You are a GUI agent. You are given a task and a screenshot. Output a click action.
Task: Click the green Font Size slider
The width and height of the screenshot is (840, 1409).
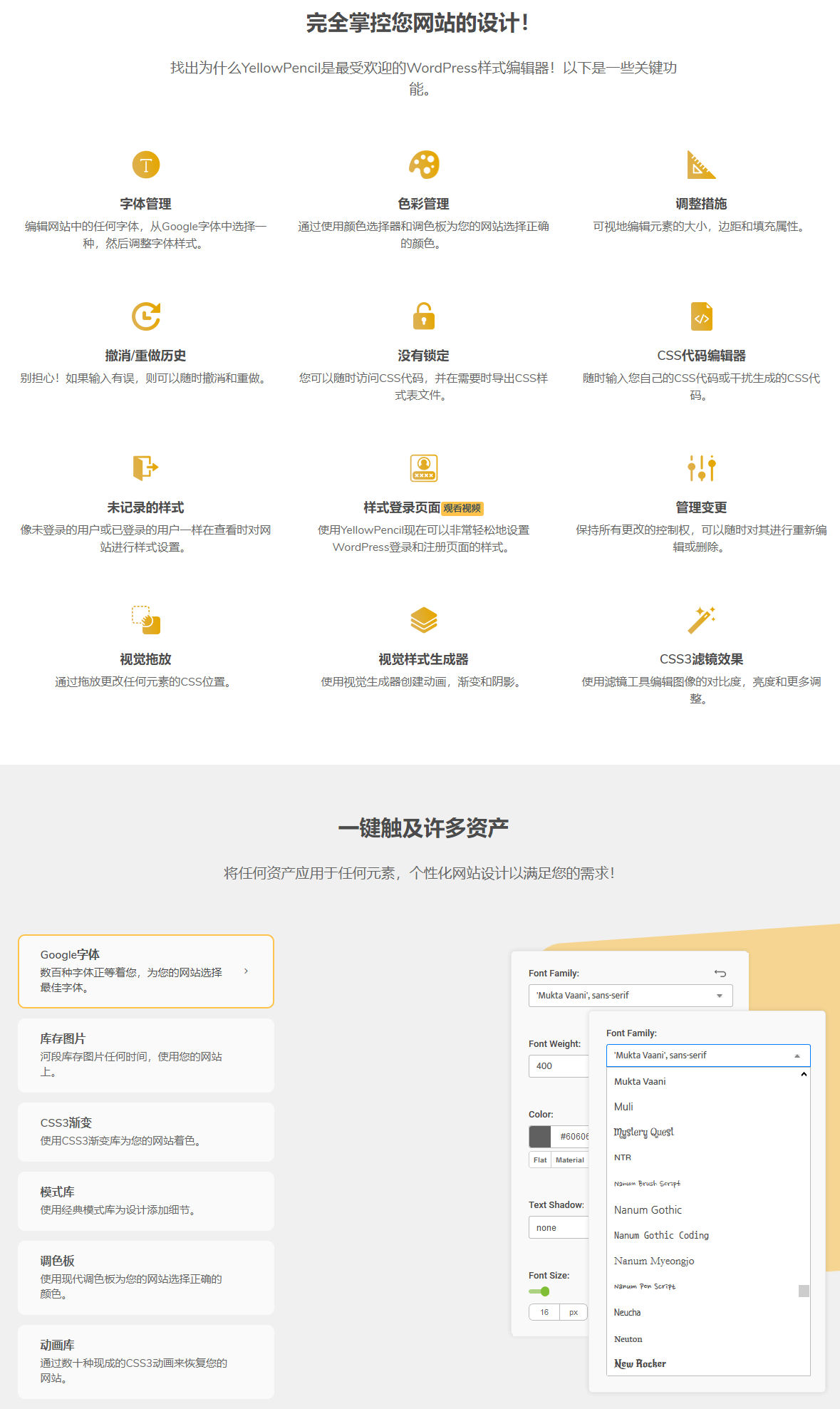point(539,1291)
